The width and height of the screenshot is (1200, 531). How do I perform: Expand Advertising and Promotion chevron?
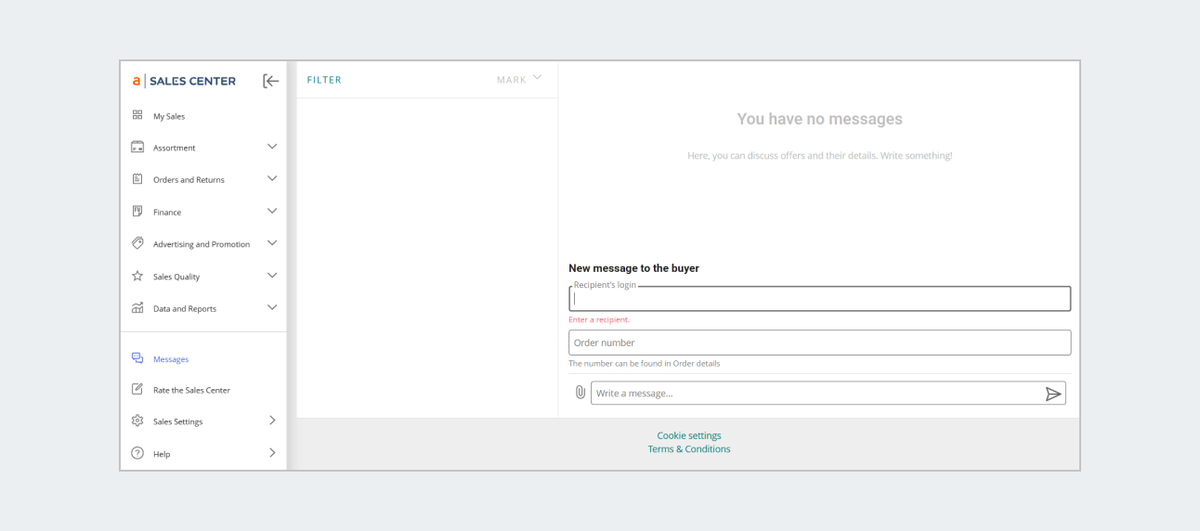272,243
